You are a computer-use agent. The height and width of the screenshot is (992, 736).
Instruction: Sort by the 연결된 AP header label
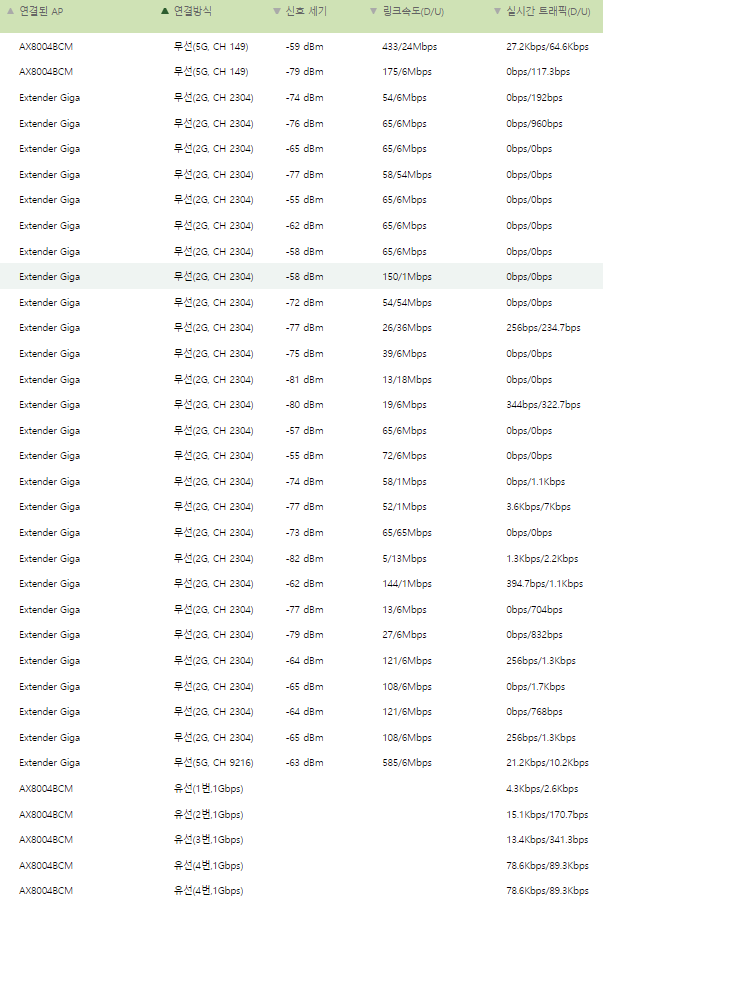[x=41, y=11]
